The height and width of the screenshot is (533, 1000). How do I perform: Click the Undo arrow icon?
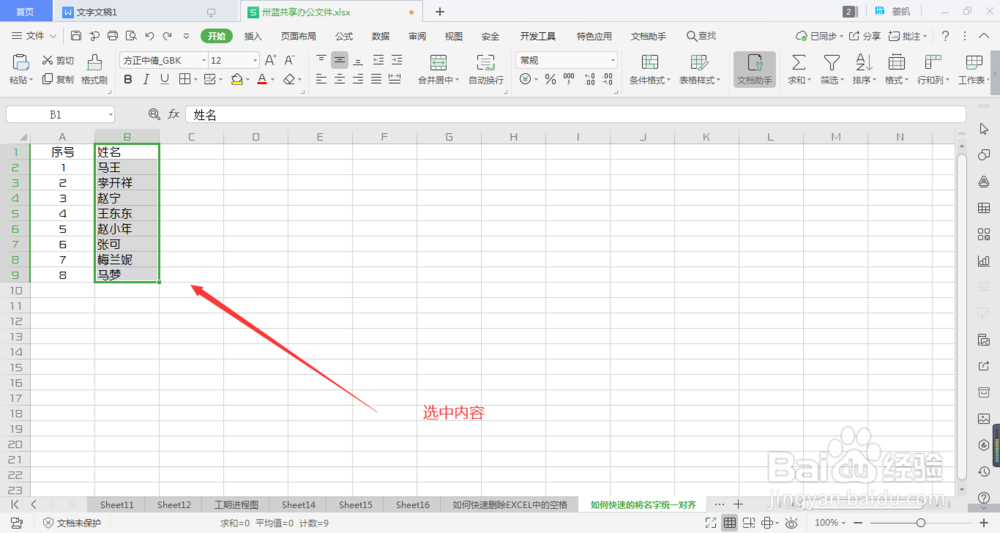pos(149,36)
